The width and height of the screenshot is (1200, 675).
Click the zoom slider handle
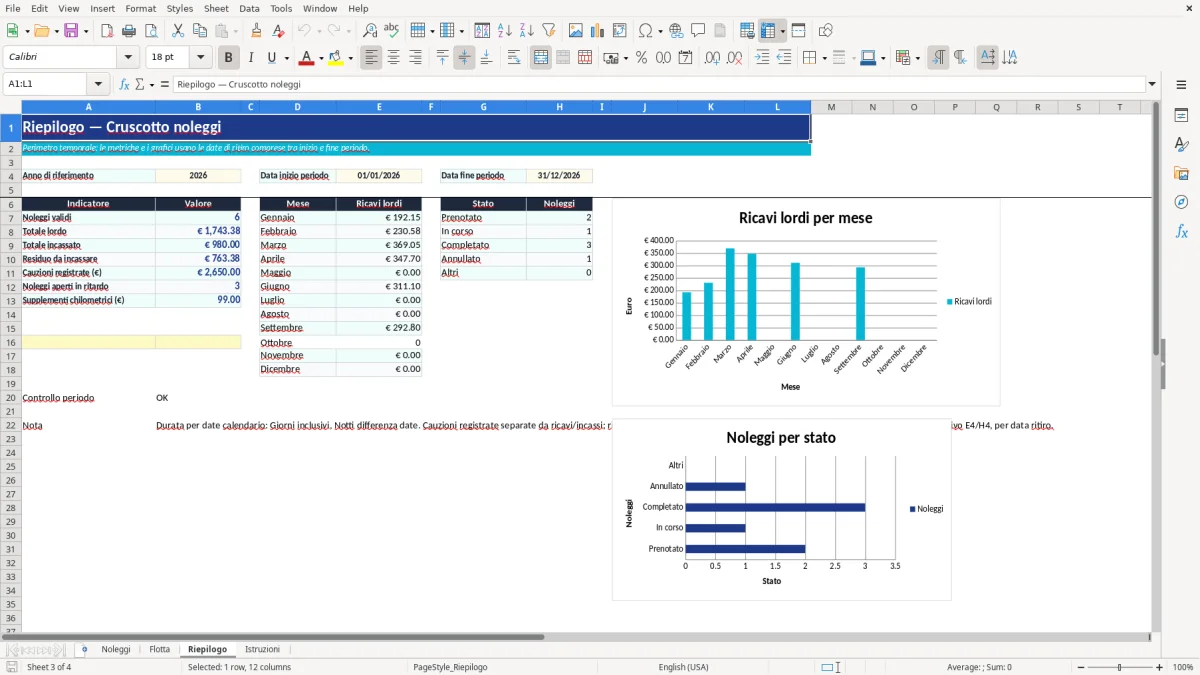pyautogui.click(x=1120, y=667)
